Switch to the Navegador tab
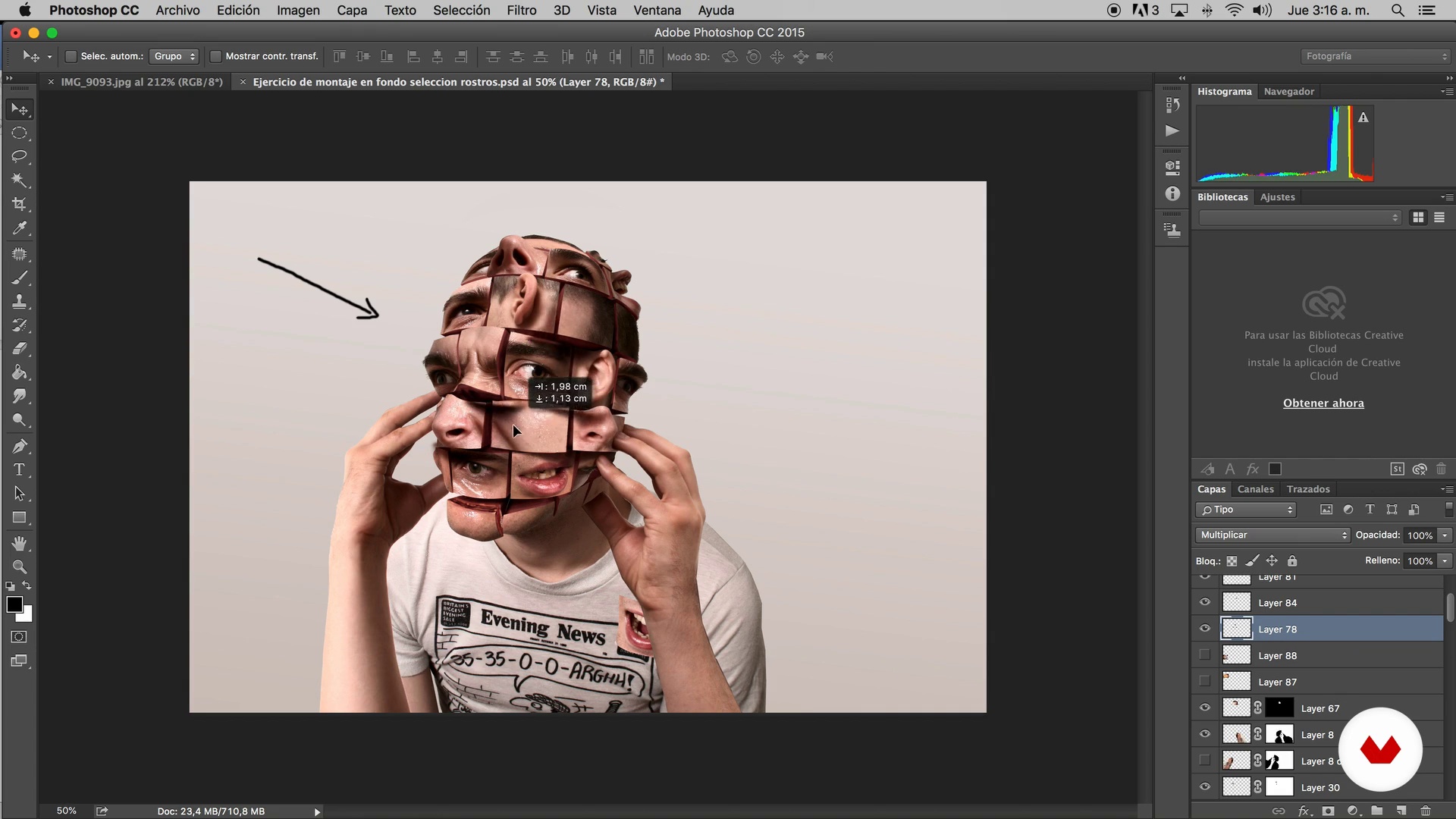Image resolution: width=1456 pixels, height=819 pixels. pyautogui.click(x=1289, y=91)
